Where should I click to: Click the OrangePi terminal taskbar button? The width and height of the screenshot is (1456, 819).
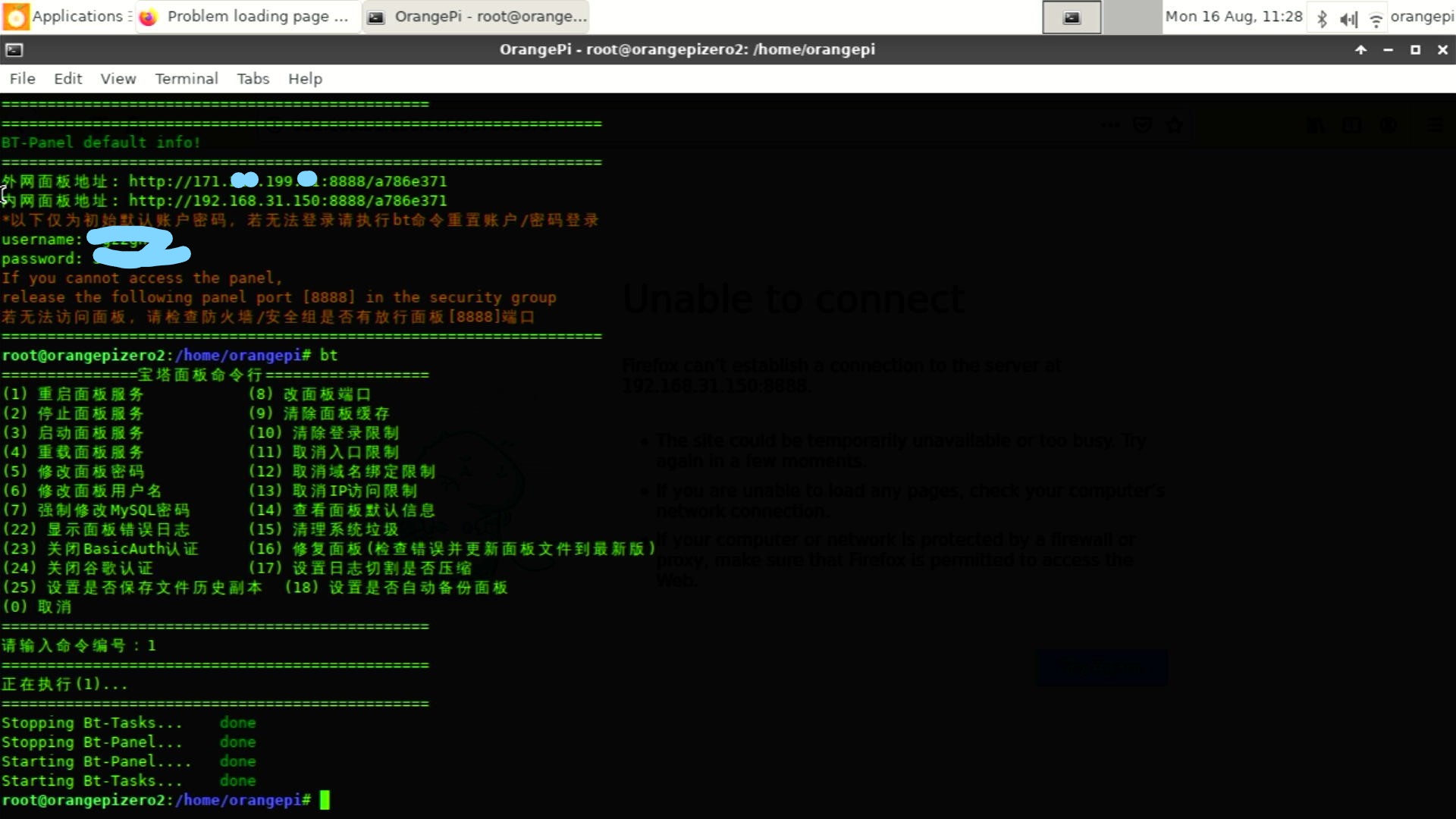point(478,17)
